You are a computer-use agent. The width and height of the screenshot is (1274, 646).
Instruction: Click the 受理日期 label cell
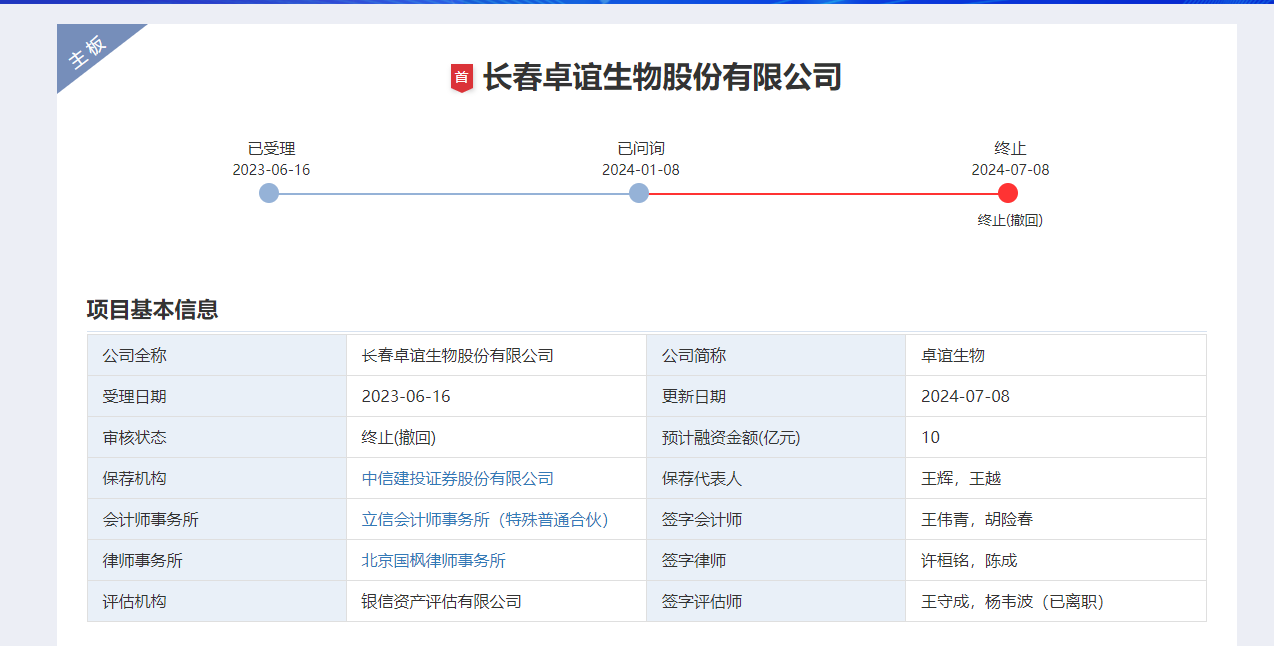[x=217, y=396]
